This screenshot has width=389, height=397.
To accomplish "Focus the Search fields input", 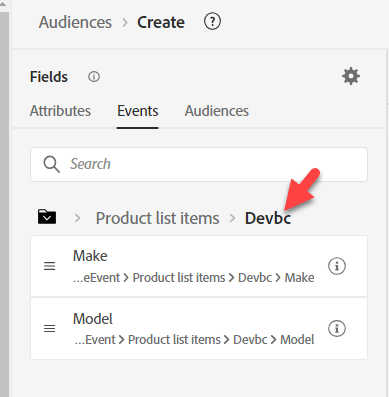I will coord(199,164).
